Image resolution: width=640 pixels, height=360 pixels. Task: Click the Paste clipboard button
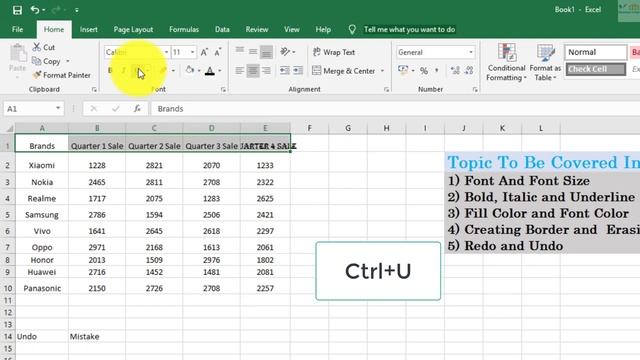(18, 58)
